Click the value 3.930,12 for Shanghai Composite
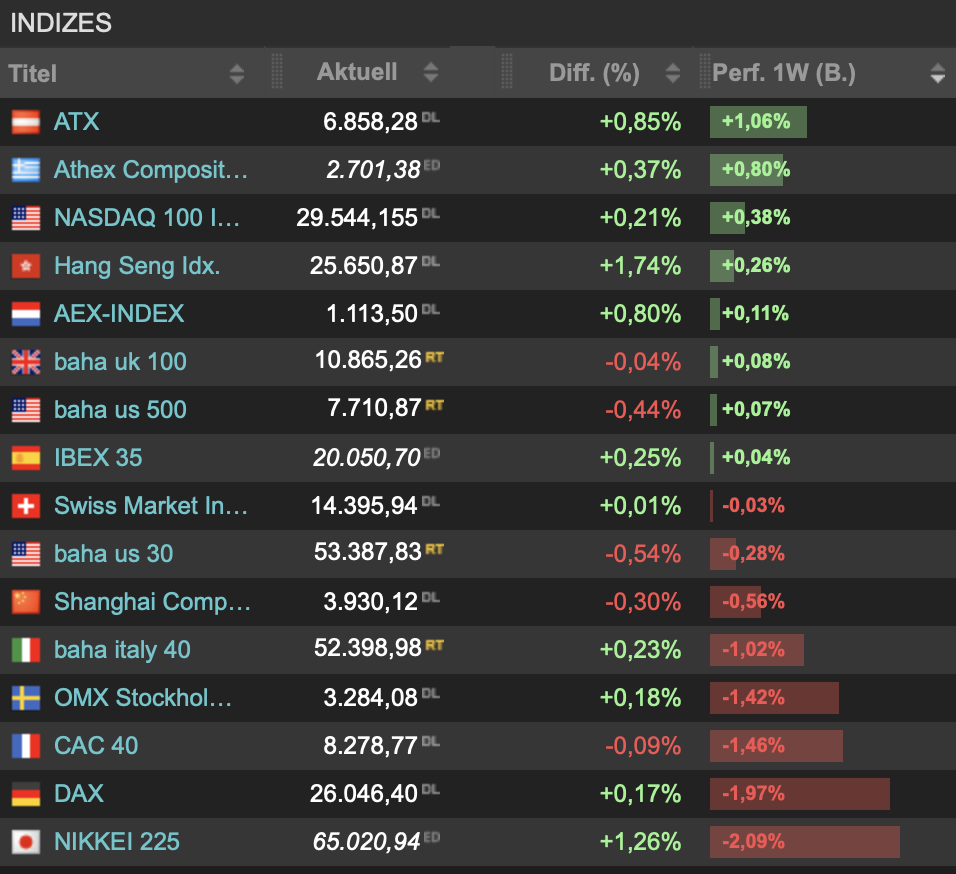956x874 pixels. (x=370, y=602)
